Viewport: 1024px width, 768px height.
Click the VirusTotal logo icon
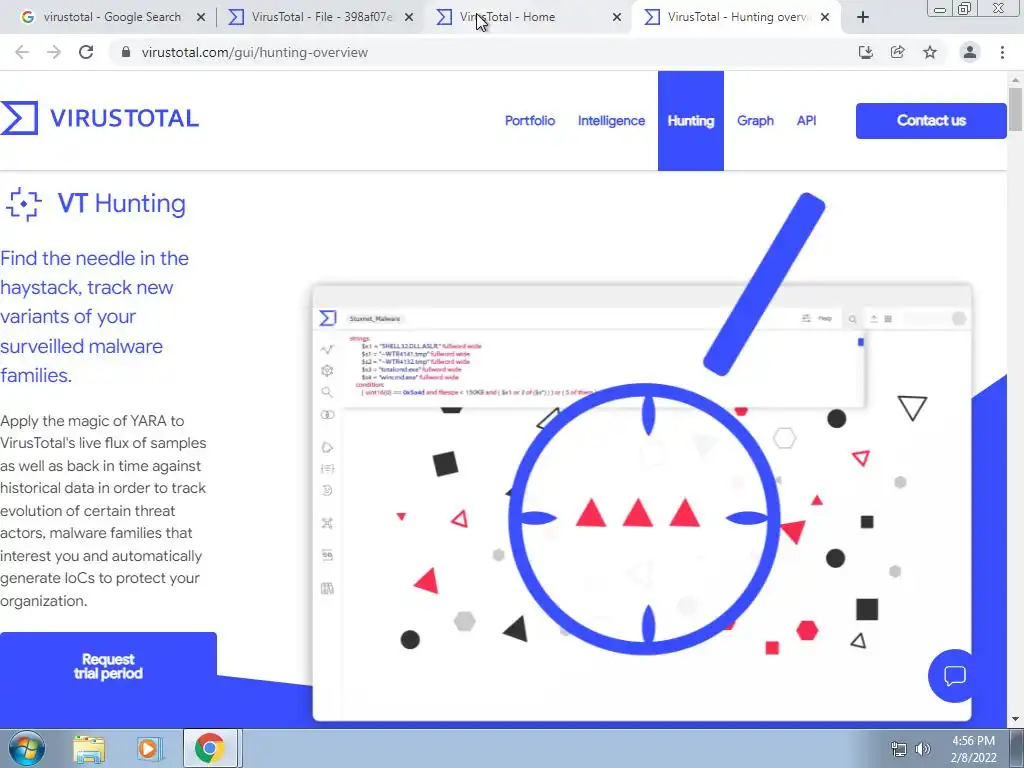(x=19, y=118)
